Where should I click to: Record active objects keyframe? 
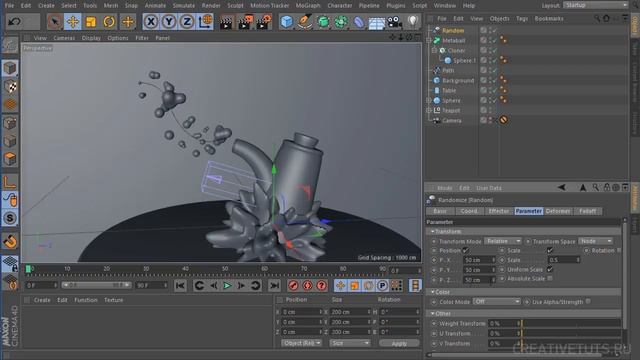pyautogui.click(x=293, y=285)
